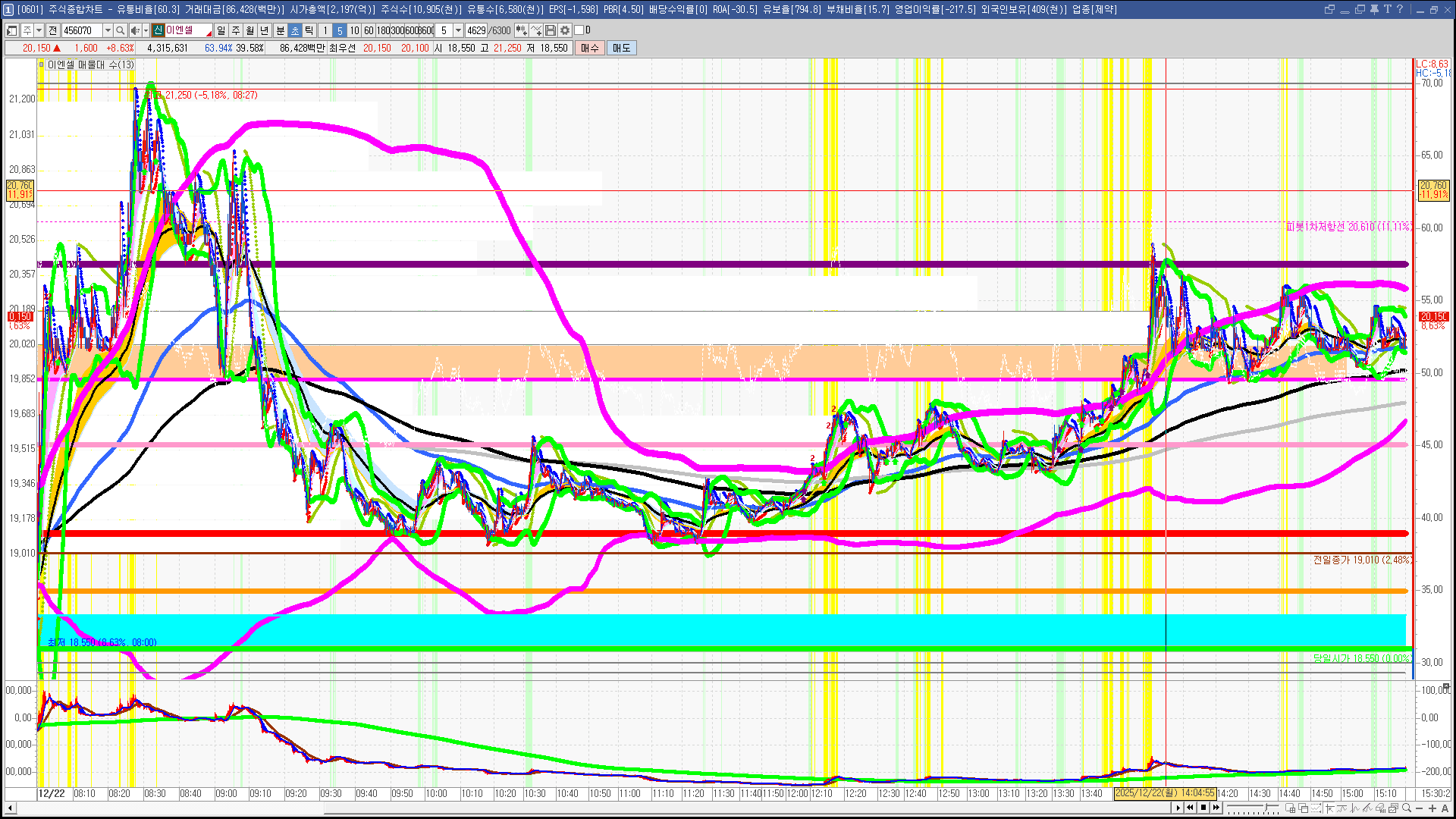This screenshot has width=1456, height=819.
Task: Click the speaker sound icon in toolbar
Action: pos(134,30)
